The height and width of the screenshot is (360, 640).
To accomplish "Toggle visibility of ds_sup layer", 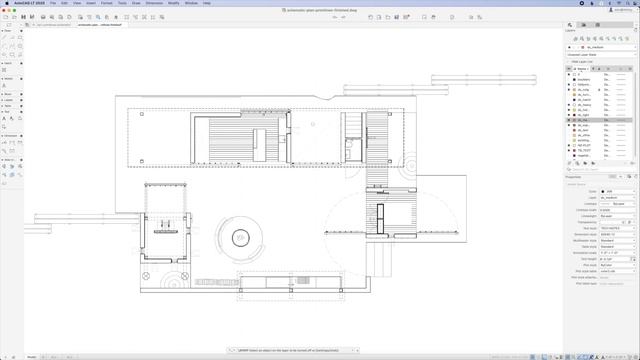I will (x=569, y=125).
